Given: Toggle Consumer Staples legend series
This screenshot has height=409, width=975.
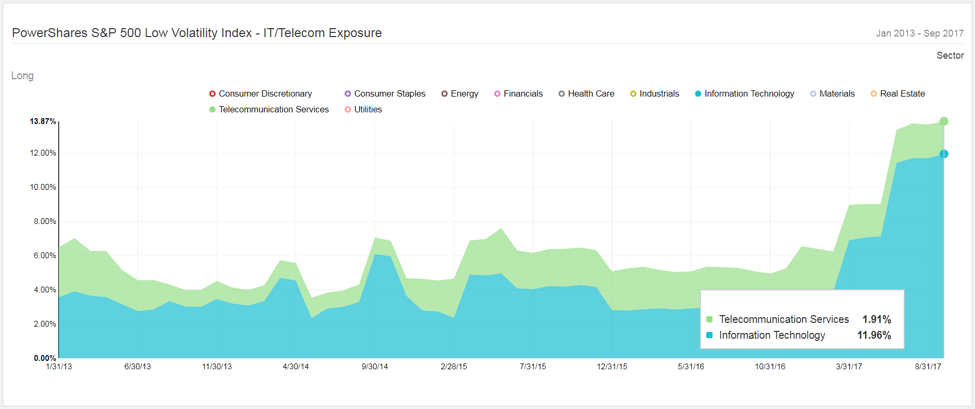Looking at the screenshot, I should (385, 94).
